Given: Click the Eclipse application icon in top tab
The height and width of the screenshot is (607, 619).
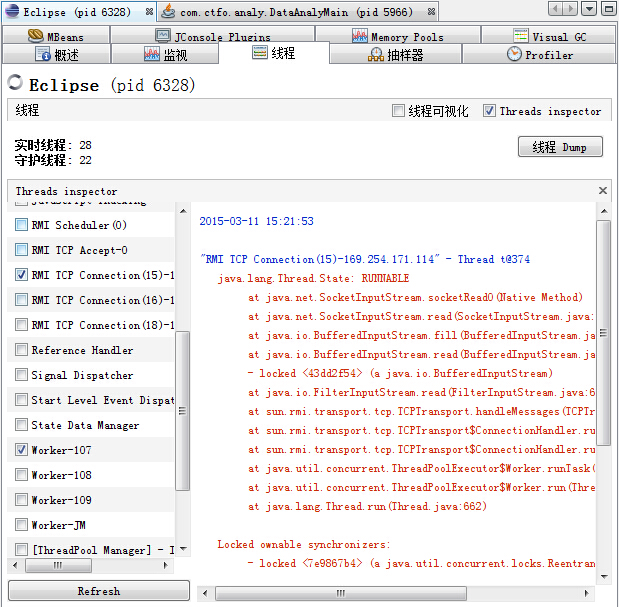Looking at the screenshot, I should 12,11.
